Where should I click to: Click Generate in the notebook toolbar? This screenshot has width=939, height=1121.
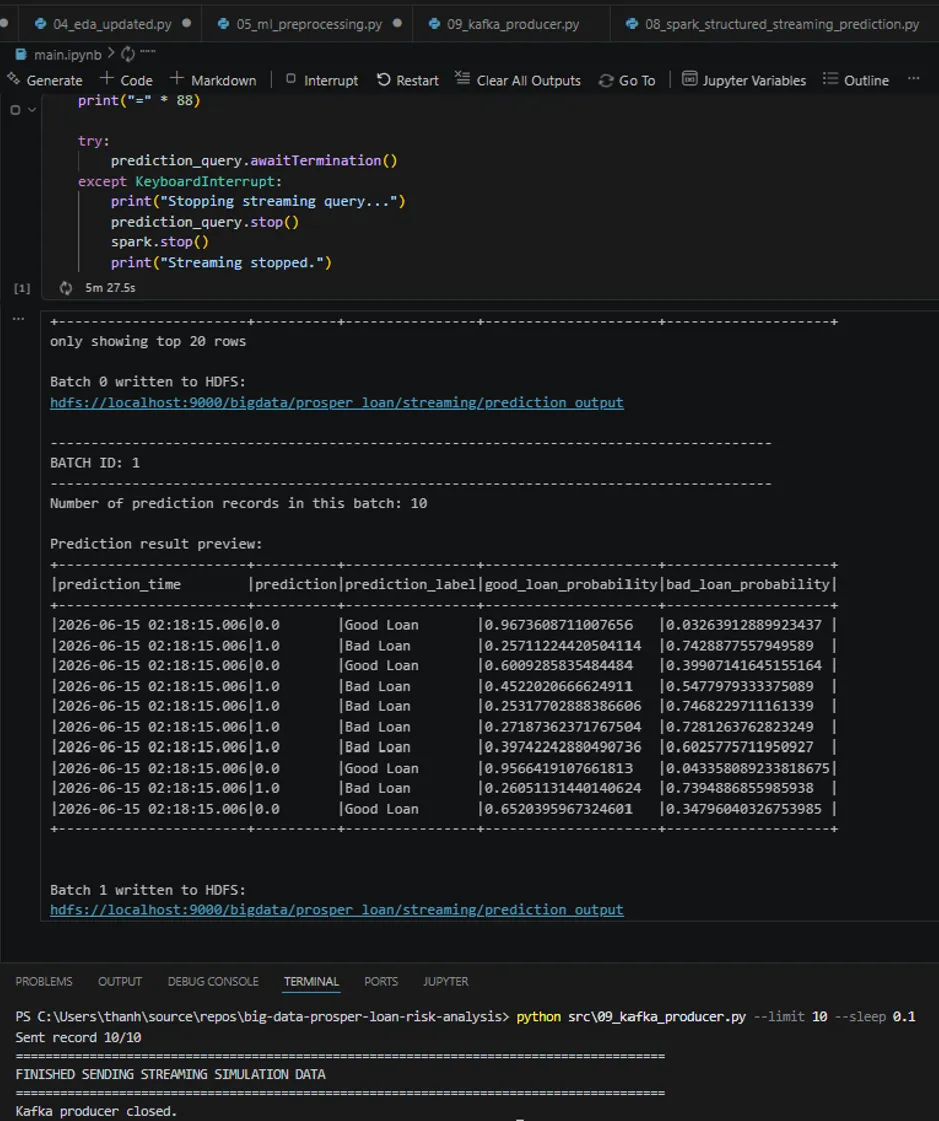pyautogui.click(x=44, y=80)
